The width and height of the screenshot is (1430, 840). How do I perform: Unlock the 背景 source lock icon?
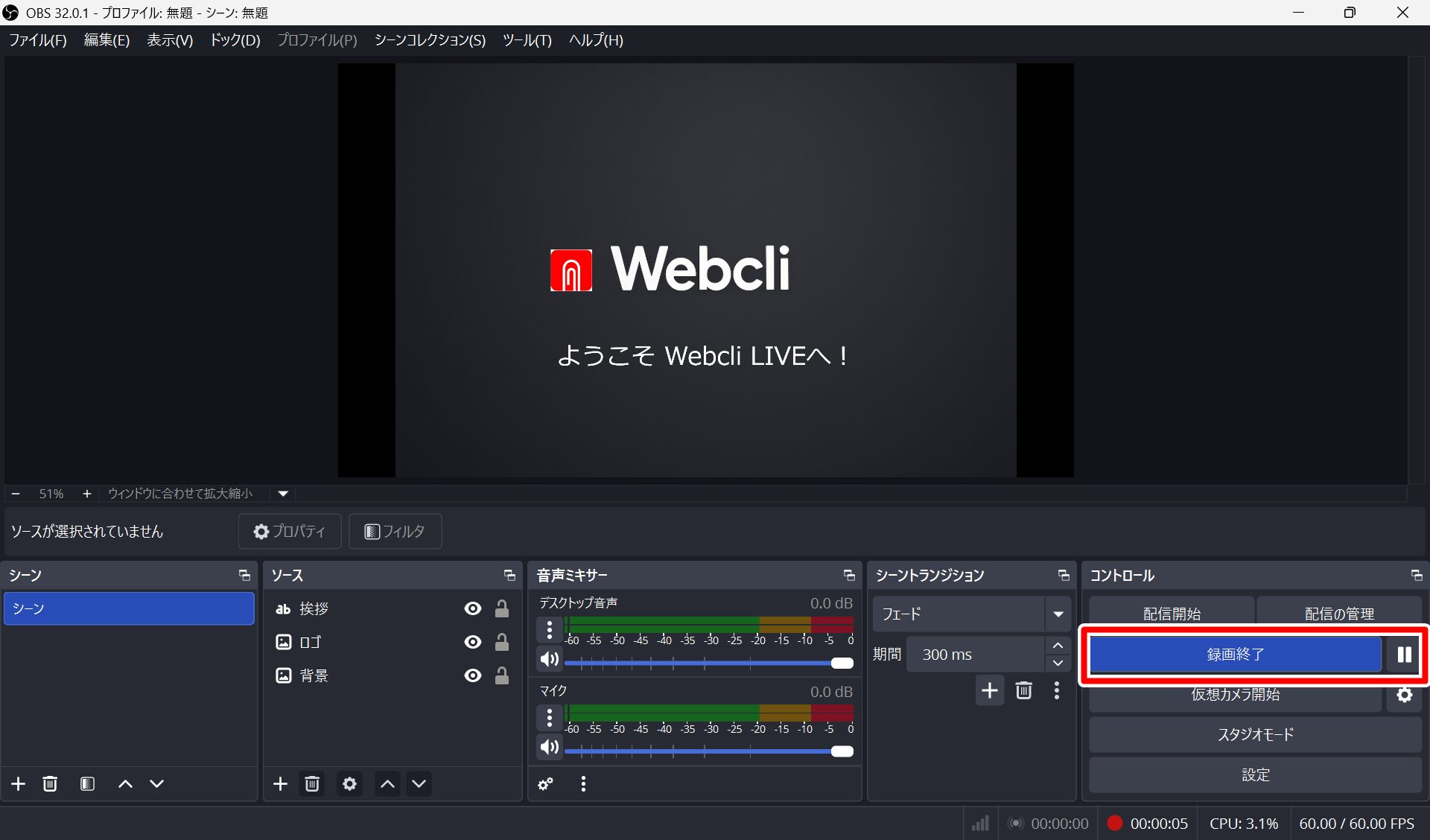click(502, 675)
